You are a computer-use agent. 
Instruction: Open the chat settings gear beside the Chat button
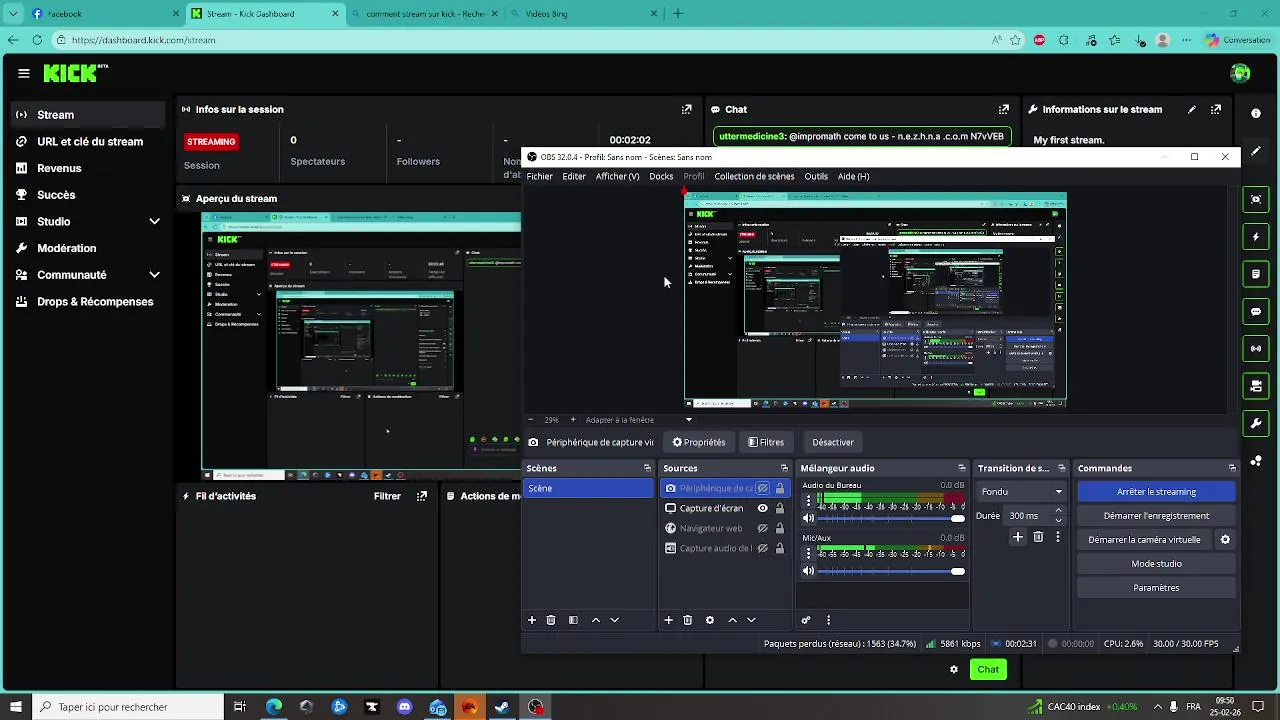coord(954,670)
